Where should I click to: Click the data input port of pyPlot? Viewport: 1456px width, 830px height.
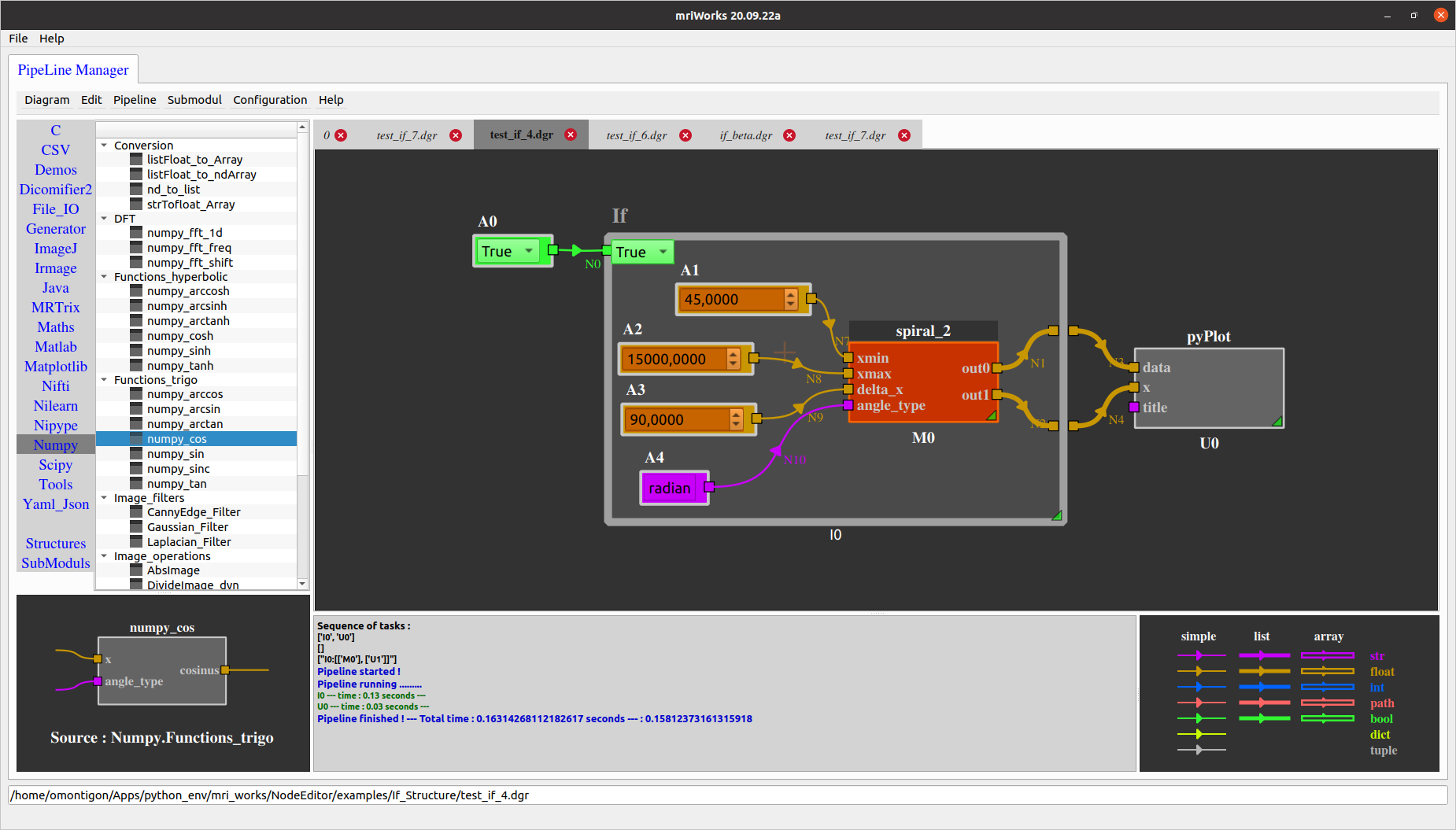click(1134, 367)
